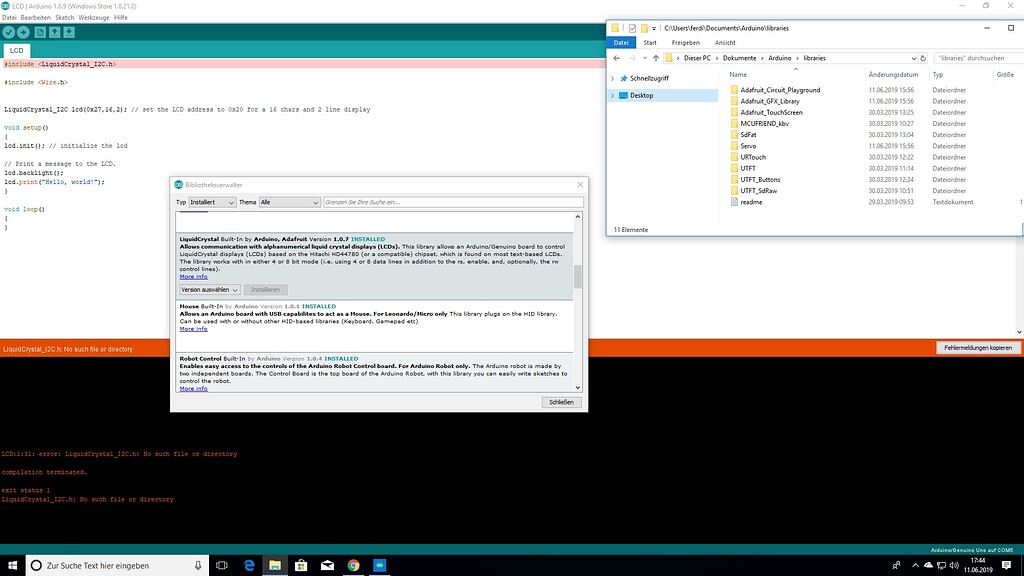Click the Dokumente breadcrumb in address bar
The width and height of the screenshot is (1024, 576).
pyautogui.click(x=739, y=58)
